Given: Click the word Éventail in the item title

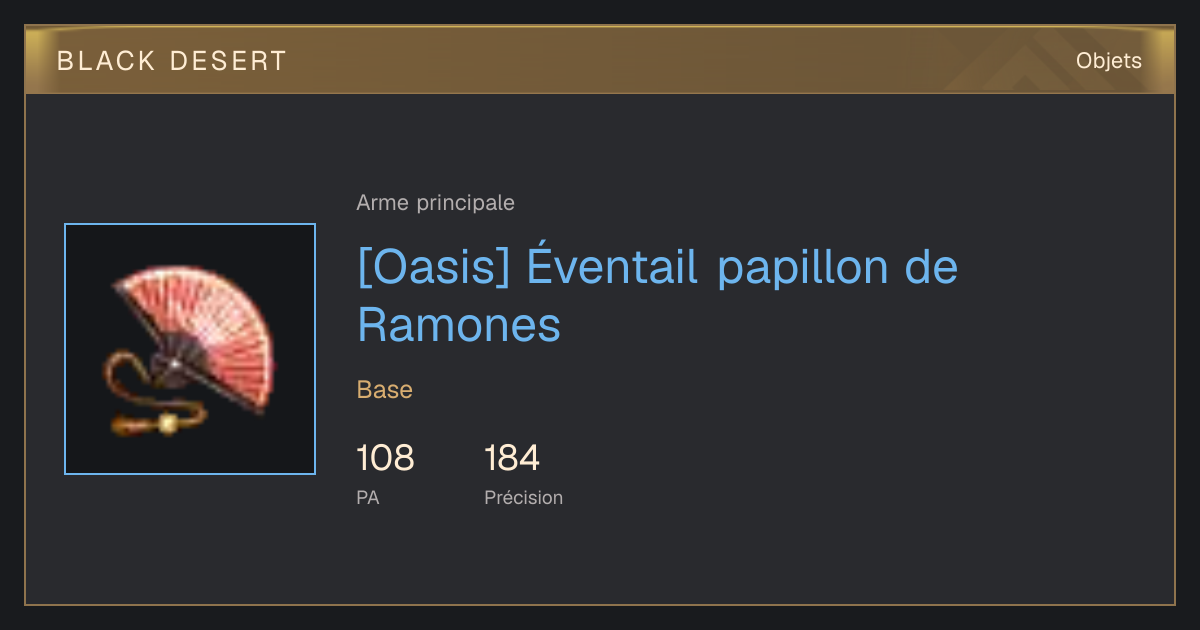Looking at the screenshot, I should pyautogui.click(x=612, y=268).
